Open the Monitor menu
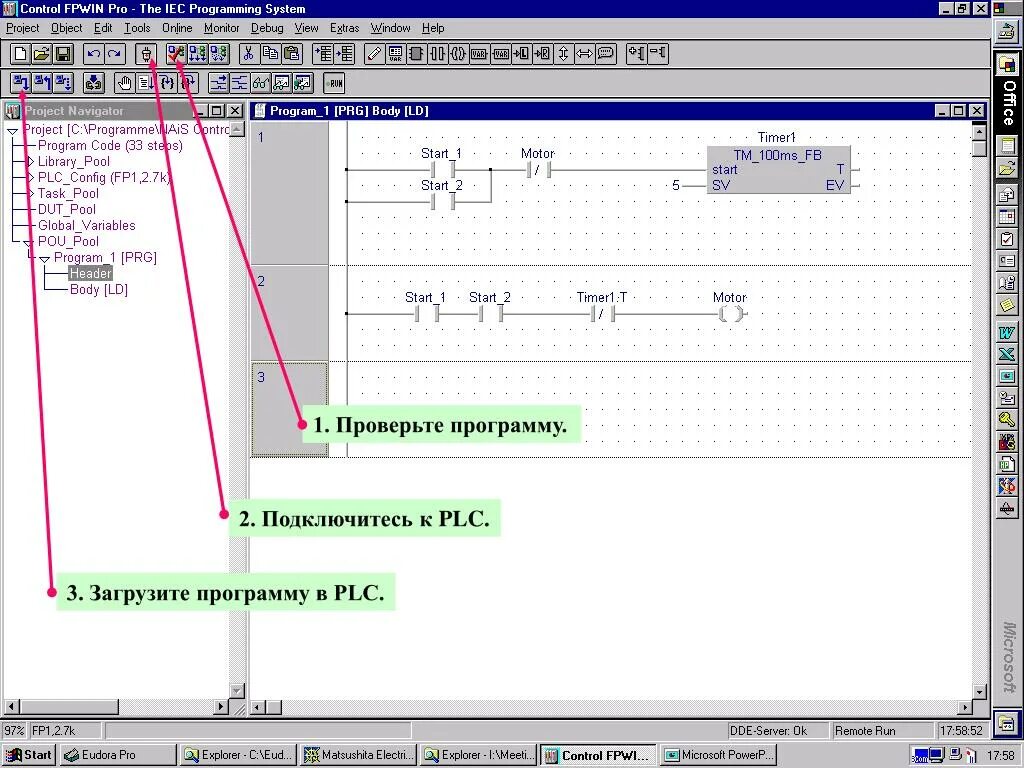The image size is (1024, 768). click(x=221, y=27)
